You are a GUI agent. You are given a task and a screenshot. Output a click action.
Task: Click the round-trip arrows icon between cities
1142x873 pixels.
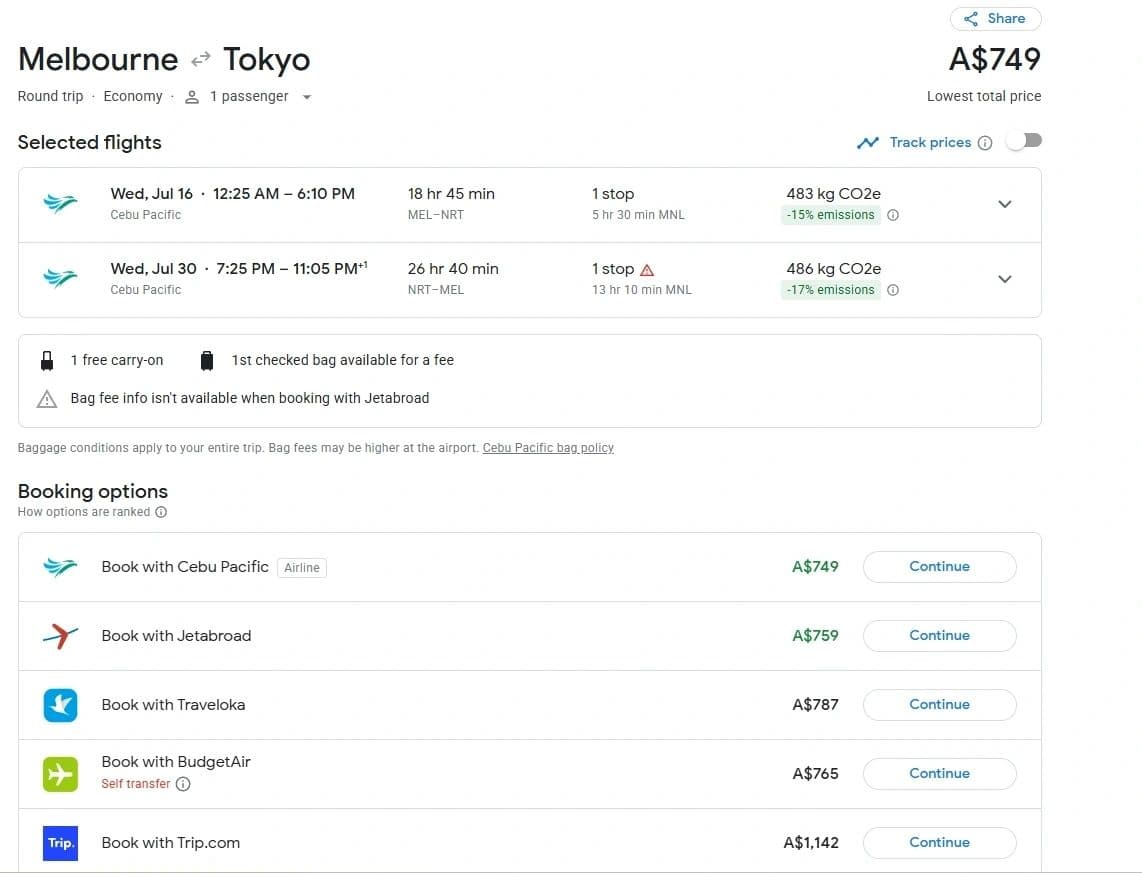pyautogui.click(x=200, y=59)
